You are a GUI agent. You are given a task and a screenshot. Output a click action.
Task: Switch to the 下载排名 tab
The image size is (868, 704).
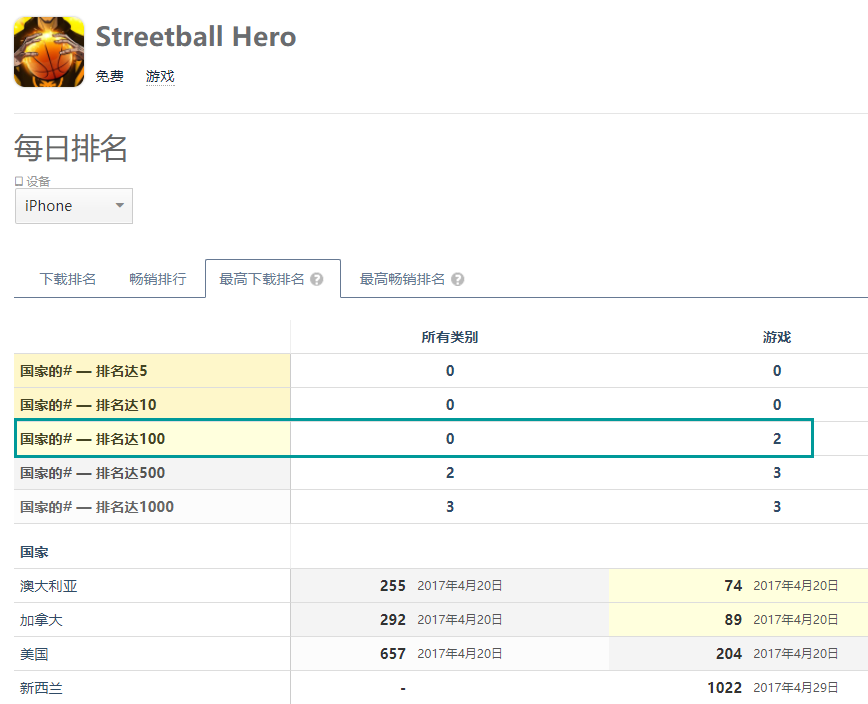[68, 279]
